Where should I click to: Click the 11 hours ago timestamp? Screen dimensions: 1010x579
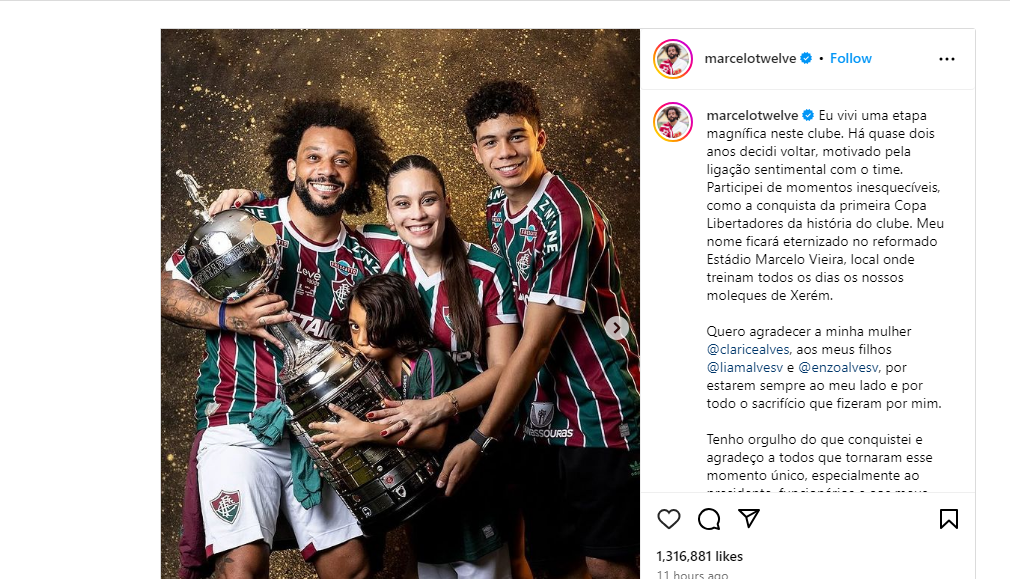[x=692, y=574]
